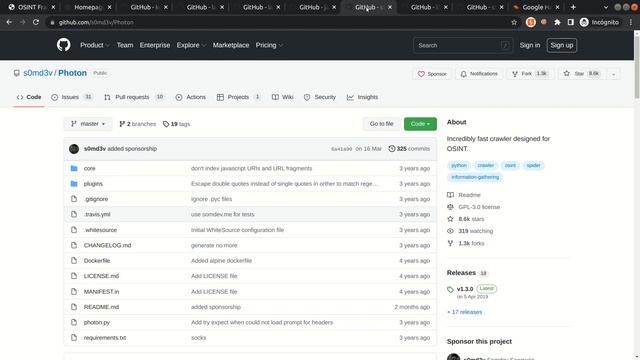Open the 325 commits history link
Viewport: 640px width, 360px height.
click(x=409, y=149)
